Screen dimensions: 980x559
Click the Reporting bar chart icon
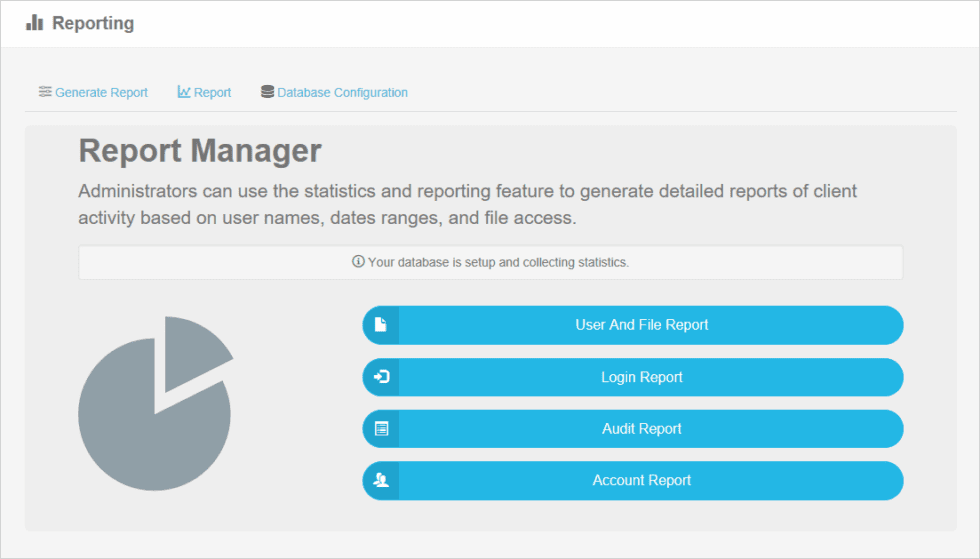(34, 23)
